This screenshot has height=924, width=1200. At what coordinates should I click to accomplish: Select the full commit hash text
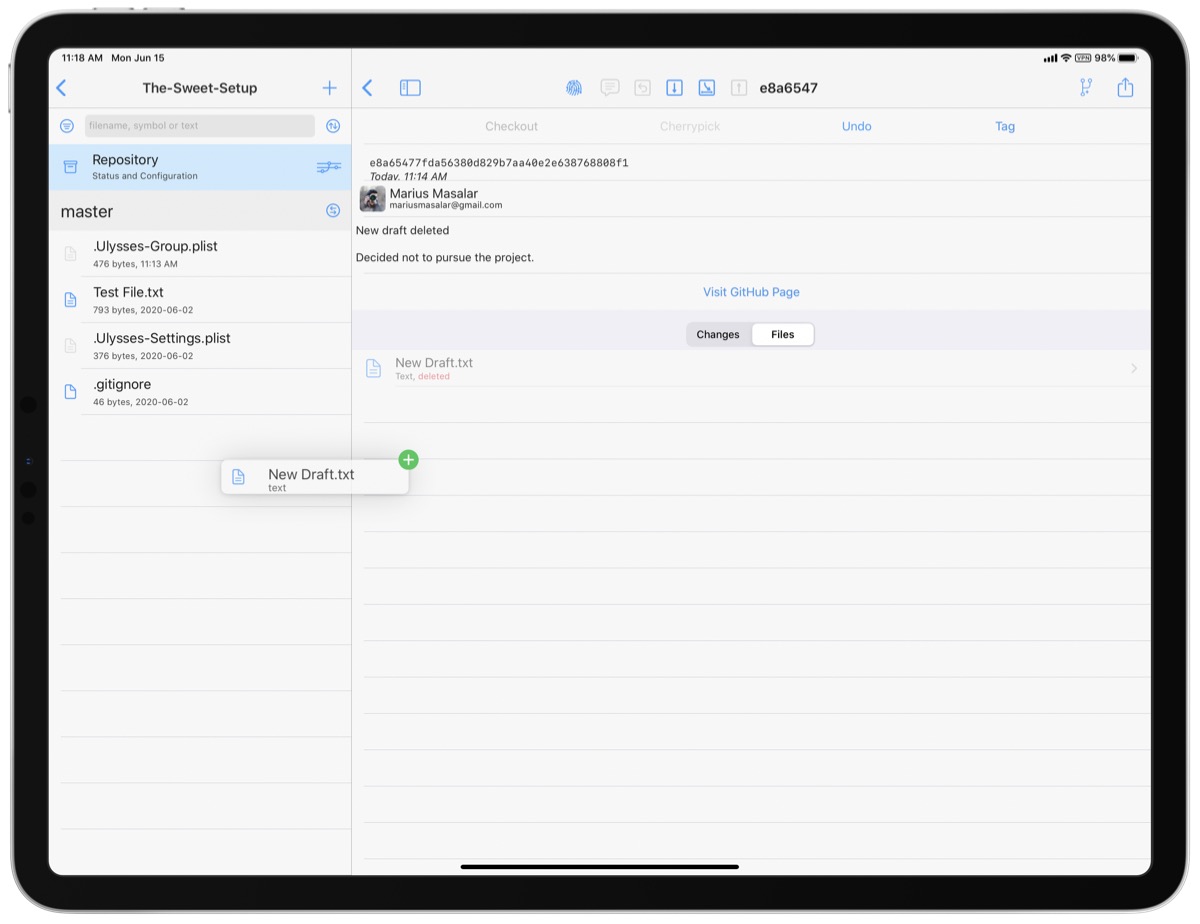[x=499, y=163]
